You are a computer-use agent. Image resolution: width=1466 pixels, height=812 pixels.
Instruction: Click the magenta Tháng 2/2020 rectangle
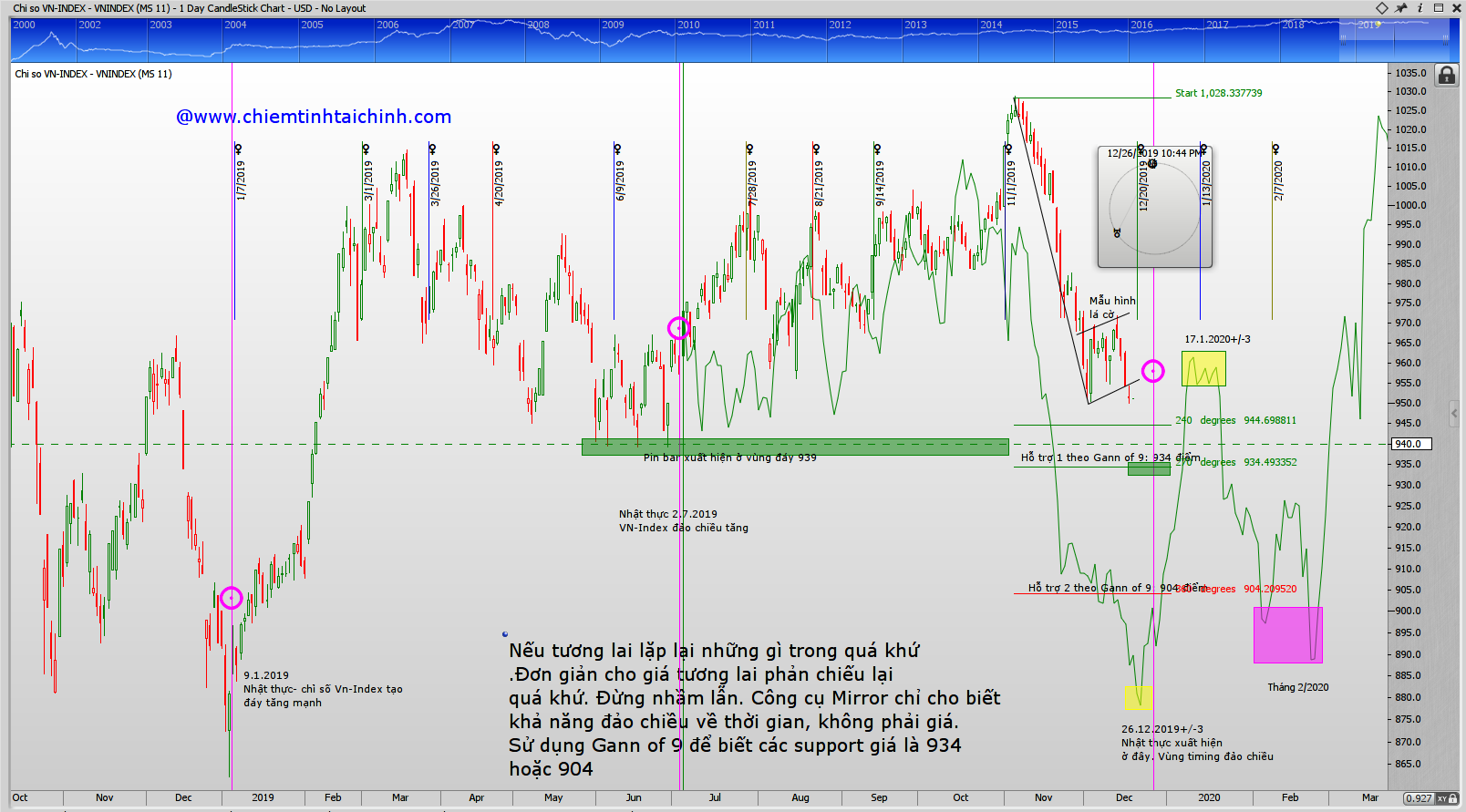(x=1287, y=635)
